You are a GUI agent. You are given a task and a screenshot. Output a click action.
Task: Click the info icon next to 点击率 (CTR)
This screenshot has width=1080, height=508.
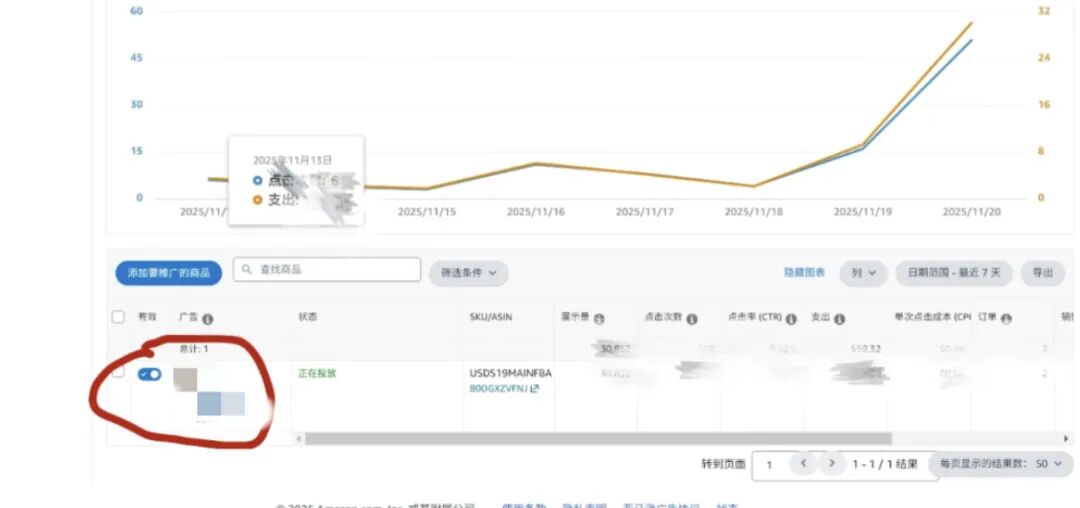[x=791, y=319]
